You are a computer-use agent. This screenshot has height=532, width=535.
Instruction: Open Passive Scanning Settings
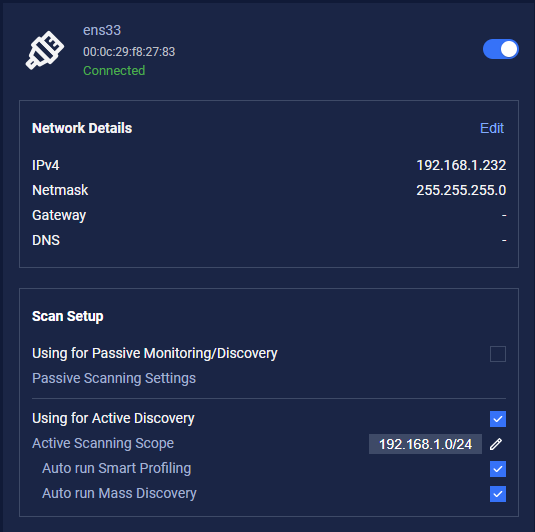click(x=114, y=378)
